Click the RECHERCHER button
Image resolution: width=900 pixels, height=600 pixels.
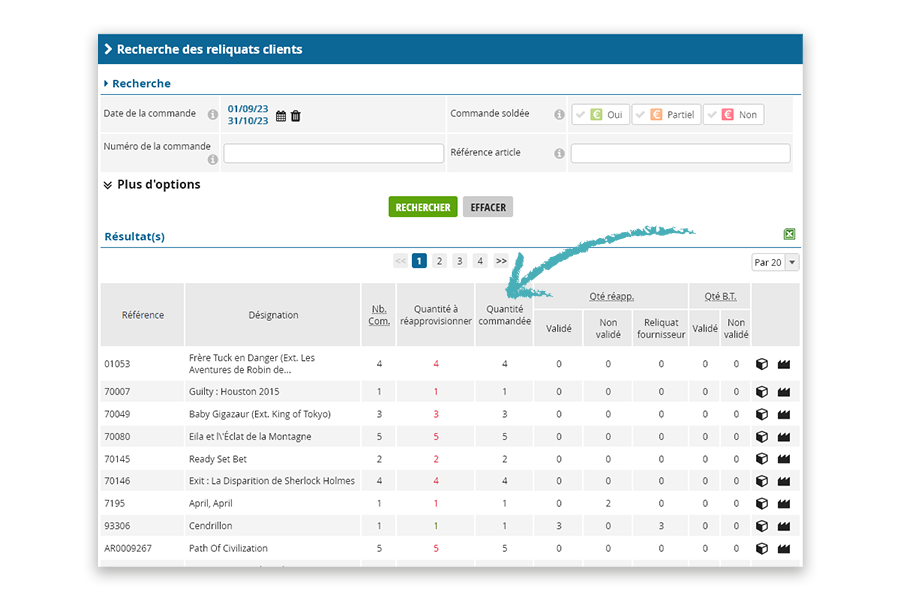[x=423, y=207]
